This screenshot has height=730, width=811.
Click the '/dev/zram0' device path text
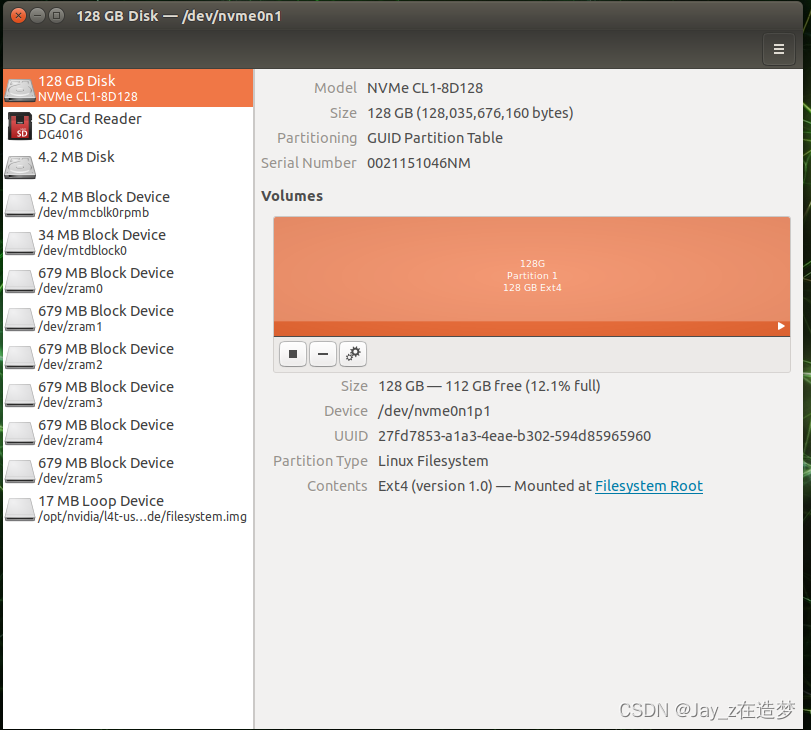coord(70,289)
